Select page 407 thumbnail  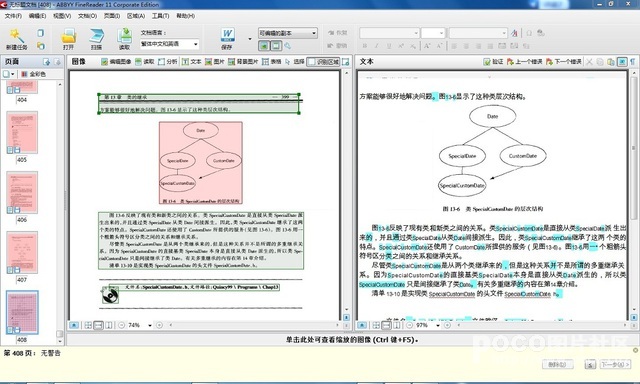click(x=22, y=252)
